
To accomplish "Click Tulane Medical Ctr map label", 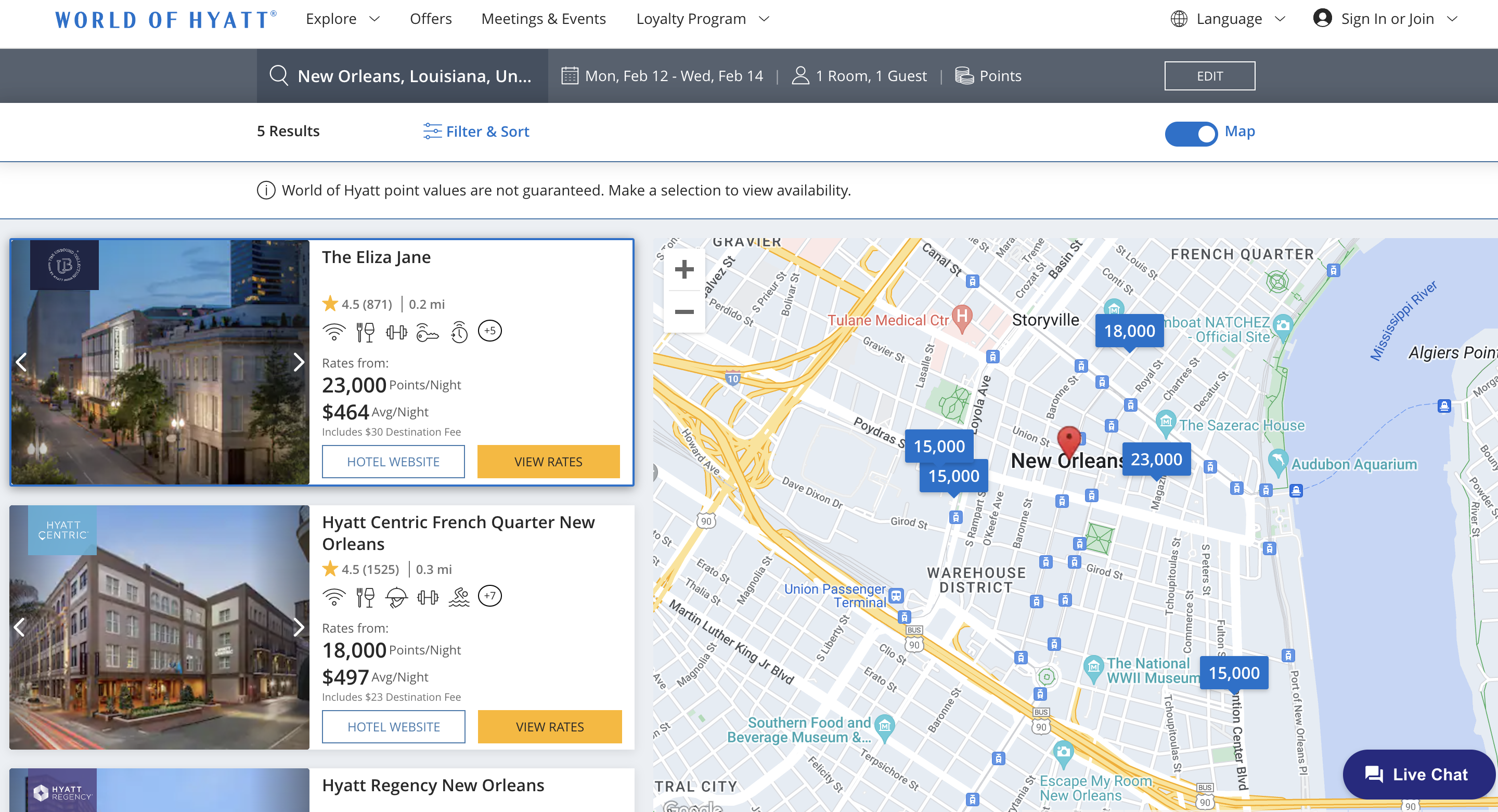I will [x=888, y=320].
